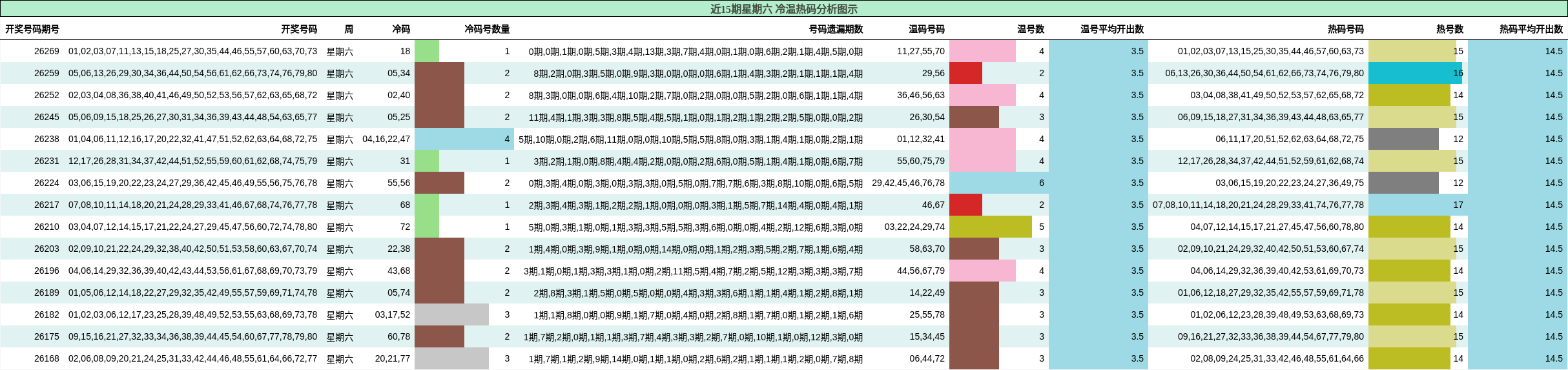Image resolution: width=1568 pixels, height=370 pixels.
Task: Click the 周 column header
Action: coord(349,29)
